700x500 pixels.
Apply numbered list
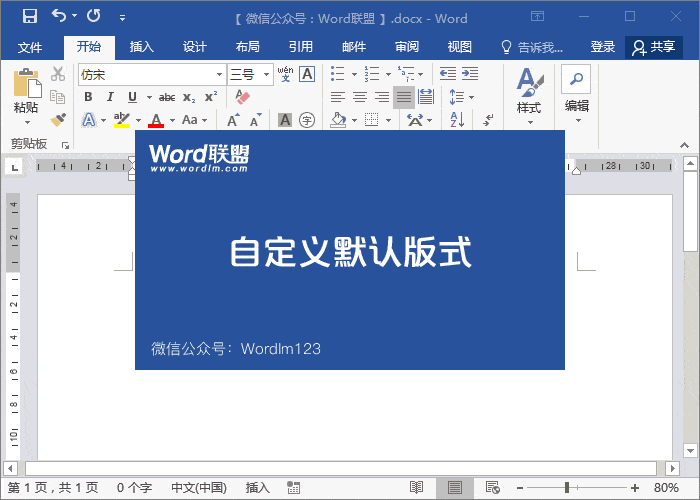tap(371, 74)
